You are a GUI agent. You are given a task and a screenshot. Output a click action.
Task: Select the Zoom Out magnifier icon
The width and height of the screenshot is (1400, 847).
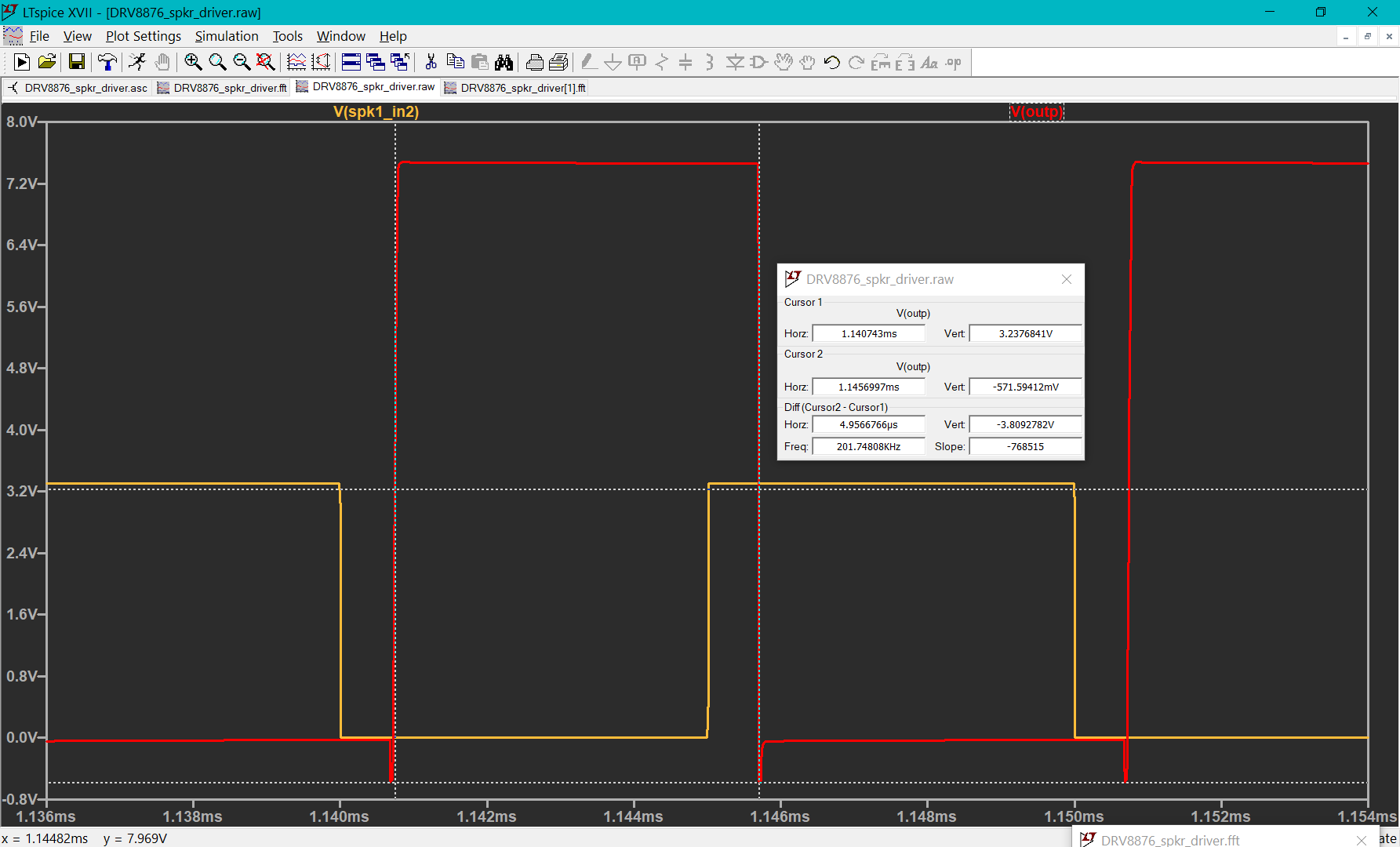click(x=242, y=62)
